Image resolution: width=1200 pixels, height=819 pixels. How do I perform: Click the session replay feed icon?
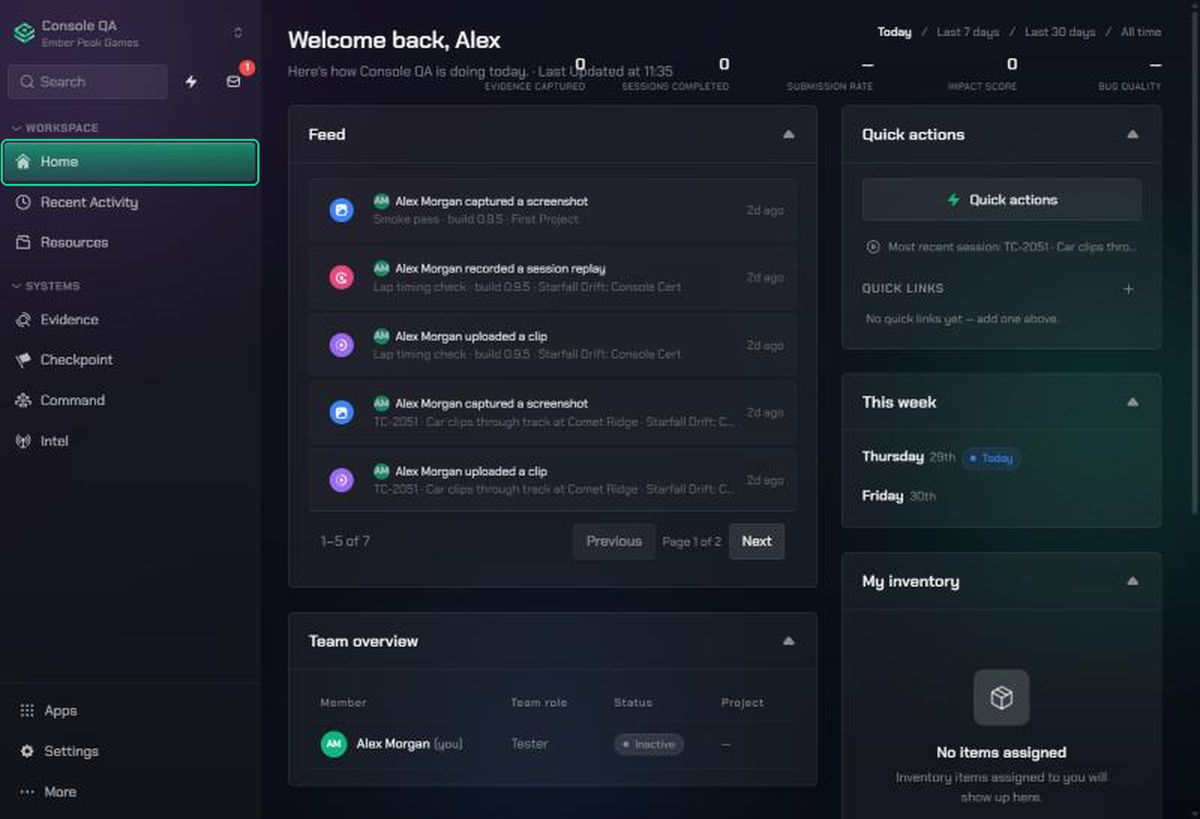pyautogui.click(x=341, y=278)
